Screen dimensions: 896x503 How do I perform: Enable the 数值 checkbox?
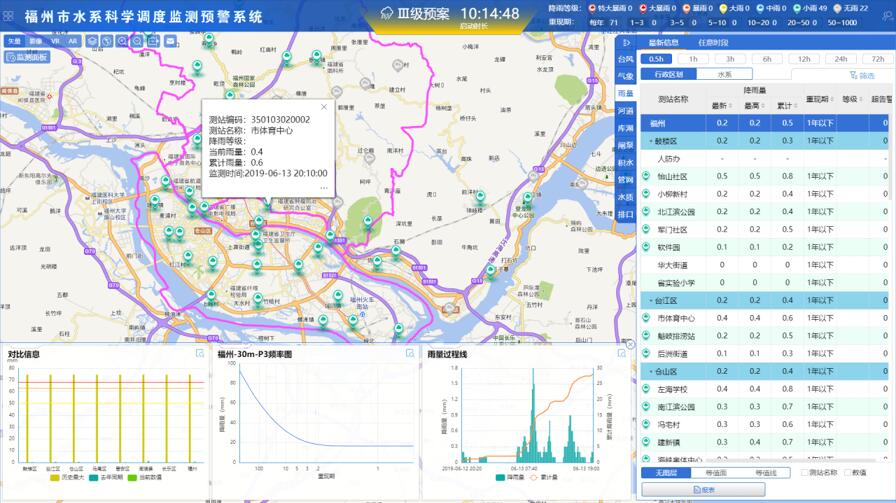[x=847, y=472]
